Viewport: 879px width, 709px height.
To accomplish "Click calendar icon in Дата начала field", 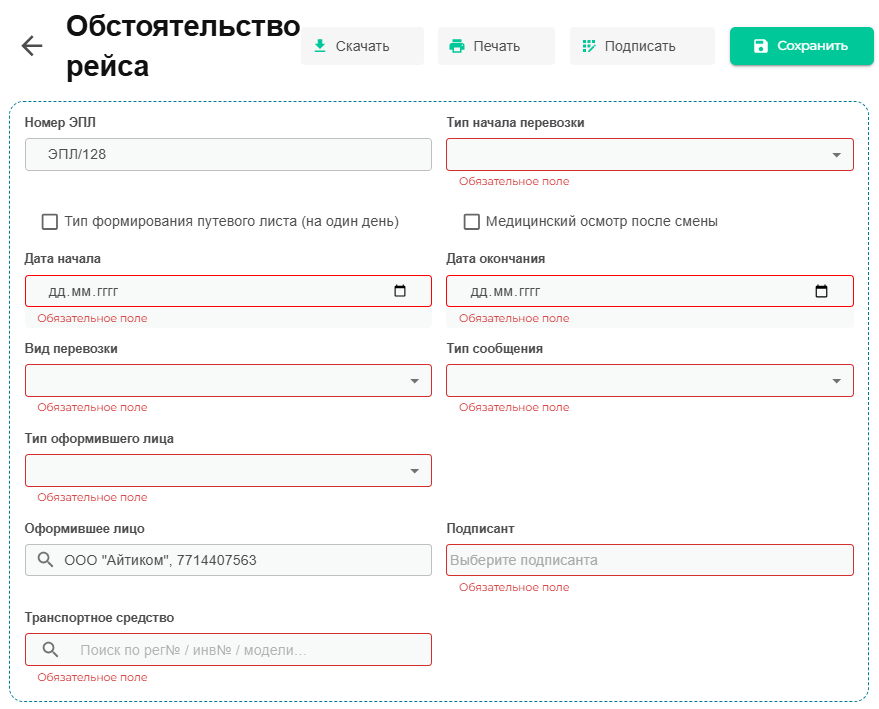I will tap(400, 291).
